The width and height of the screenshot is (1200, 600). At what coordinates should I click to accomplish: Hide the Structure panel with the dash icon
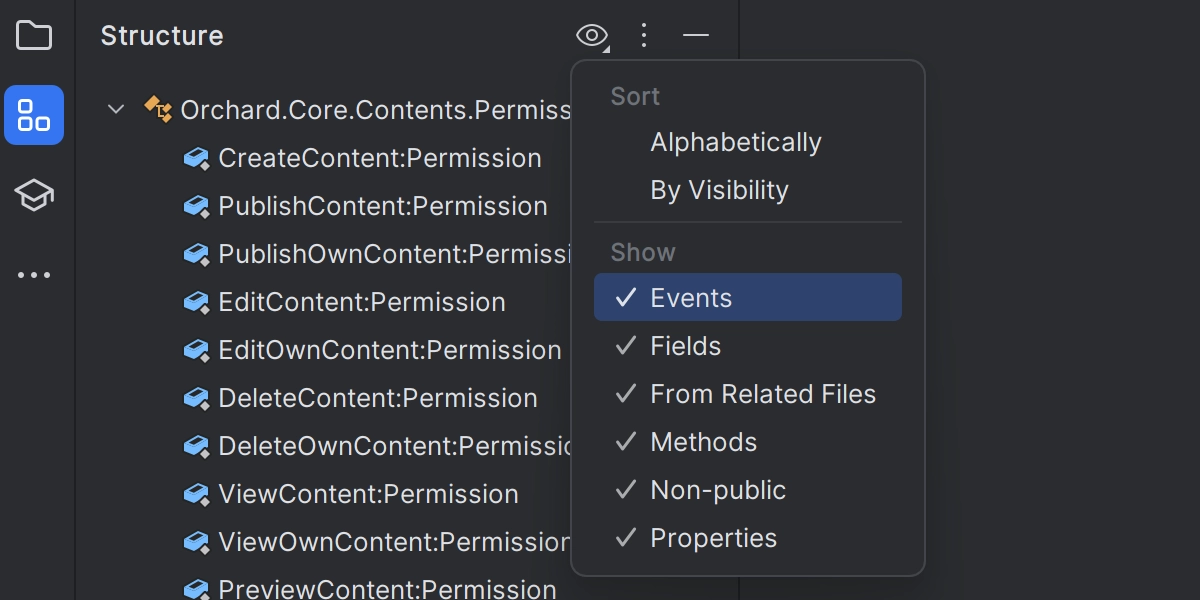point(696,36)
